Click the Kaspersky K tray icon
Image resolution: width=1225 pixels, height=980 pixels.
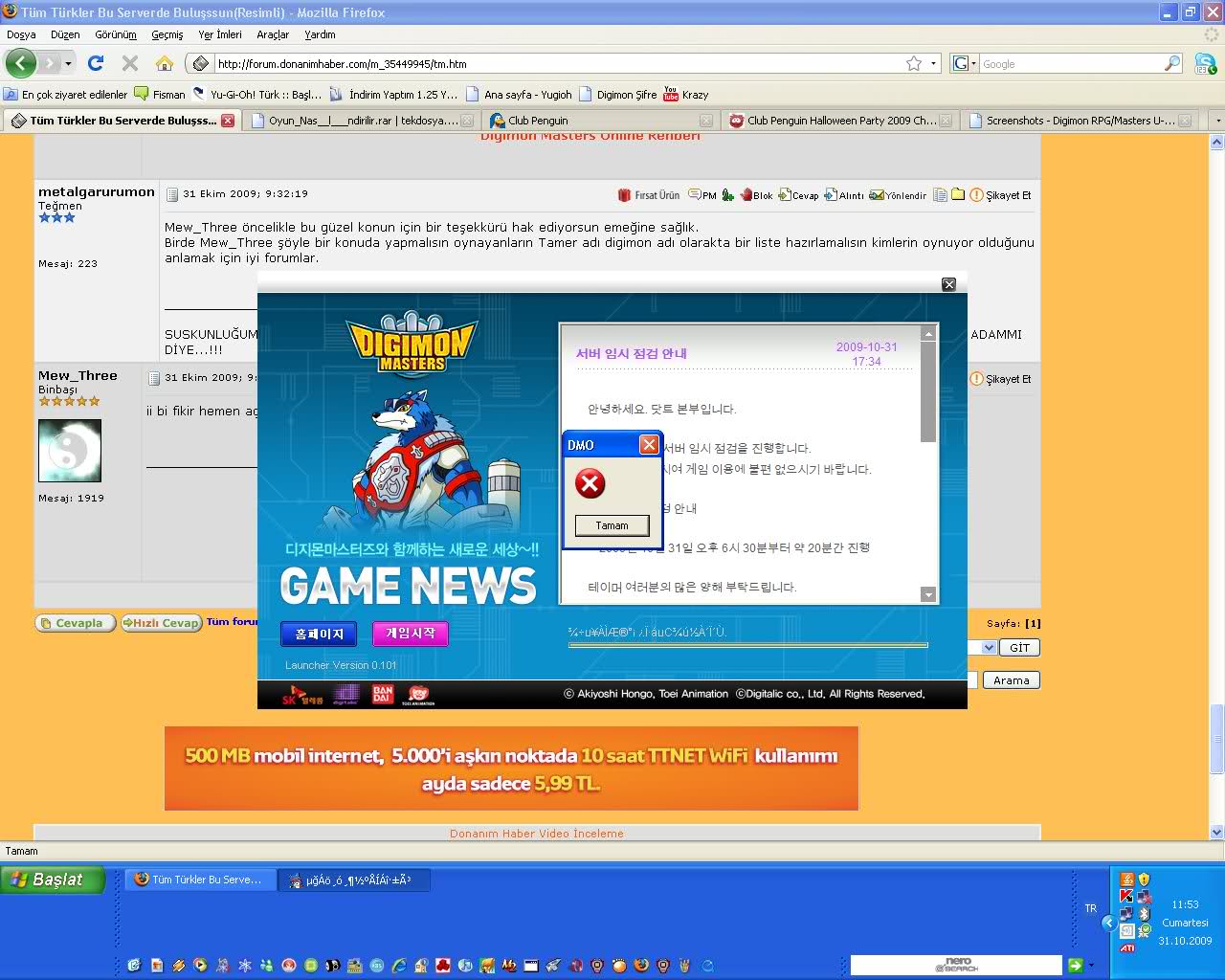1127,896
